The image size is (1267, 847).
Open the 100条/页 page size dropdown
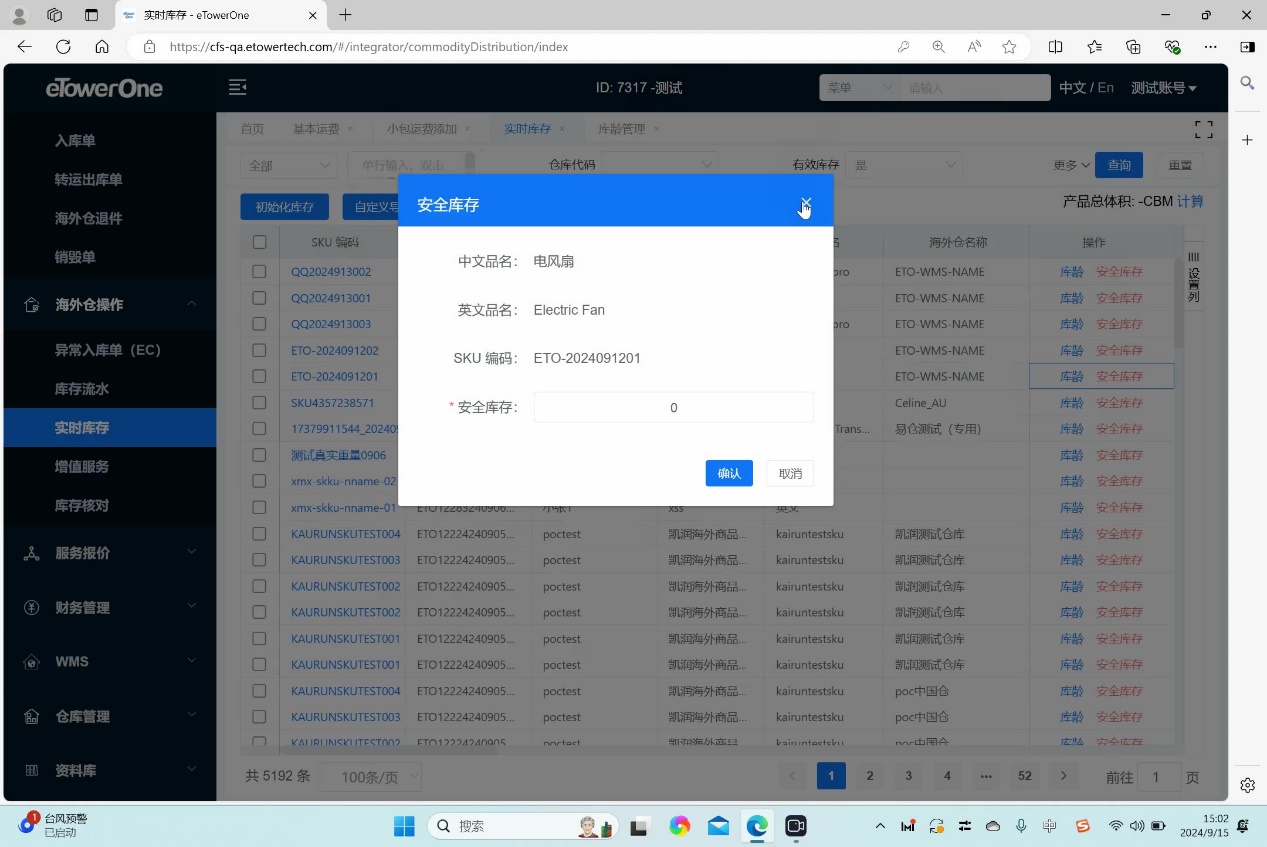(370, 777)
